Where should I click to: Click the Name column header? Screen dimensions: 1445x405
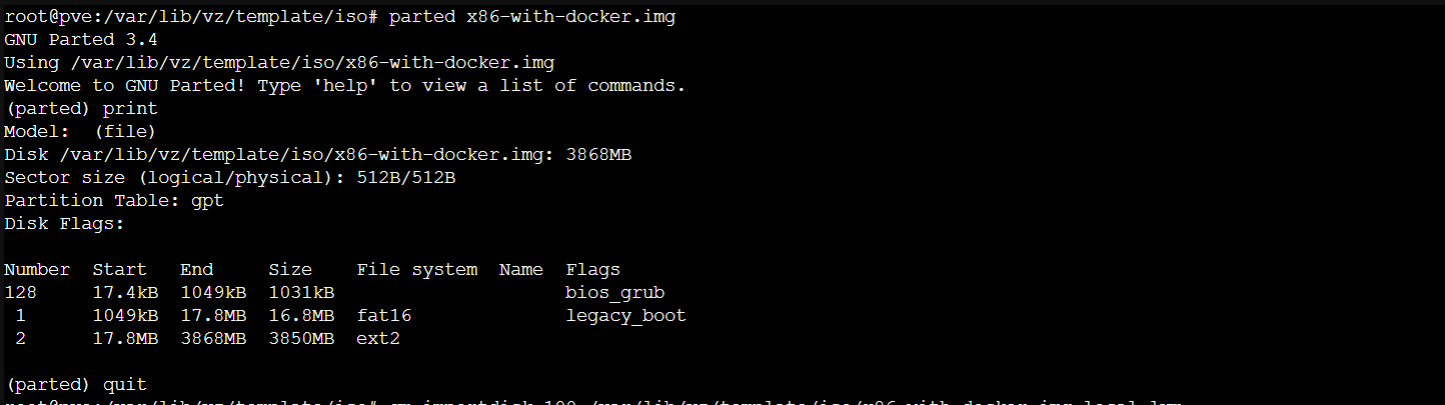click(x=521, y=270)
